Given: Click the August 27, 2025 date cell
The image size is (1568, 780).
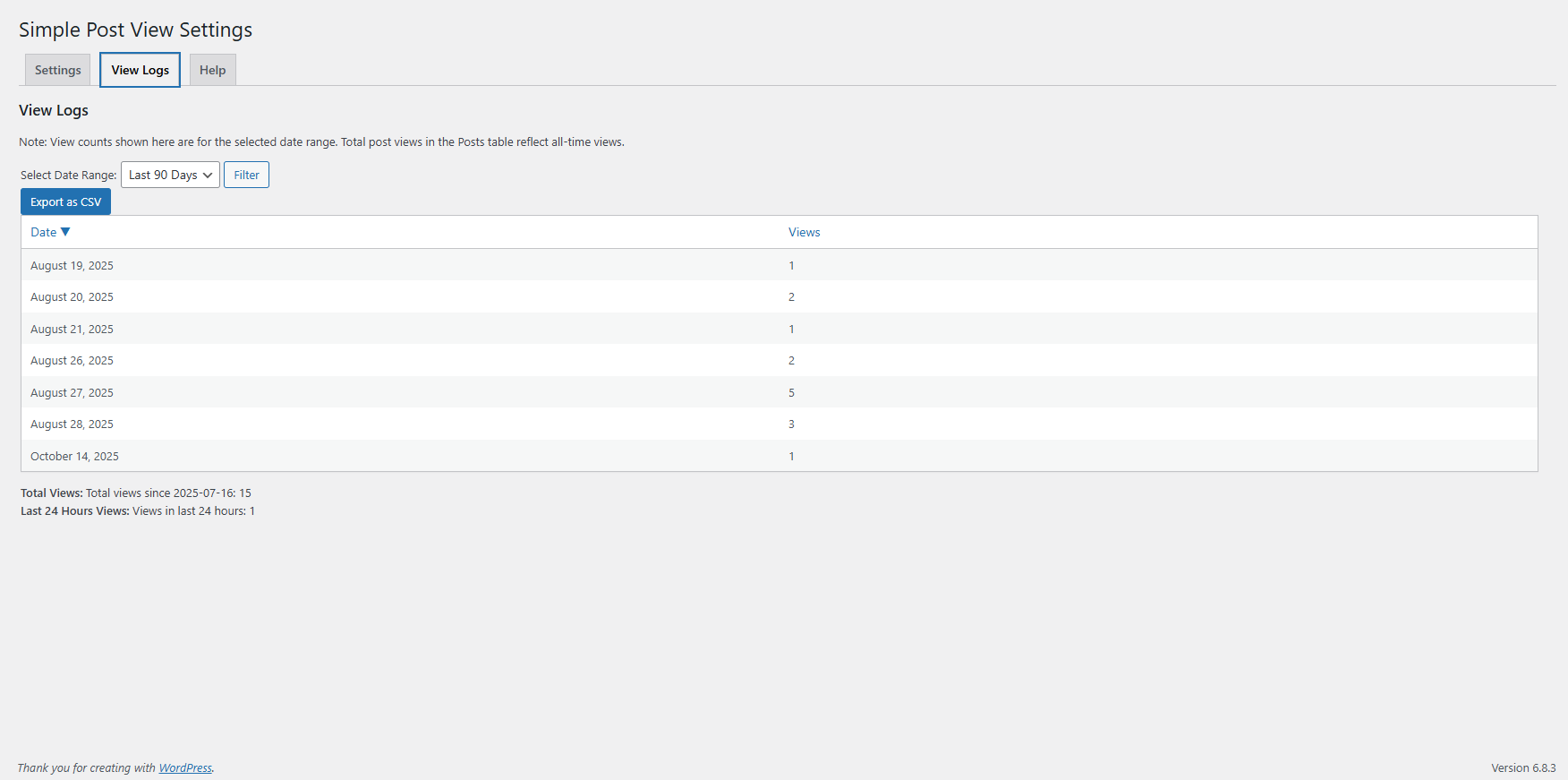Looking at the screenshot, I should pyautogui.click(x=72, y=392).
